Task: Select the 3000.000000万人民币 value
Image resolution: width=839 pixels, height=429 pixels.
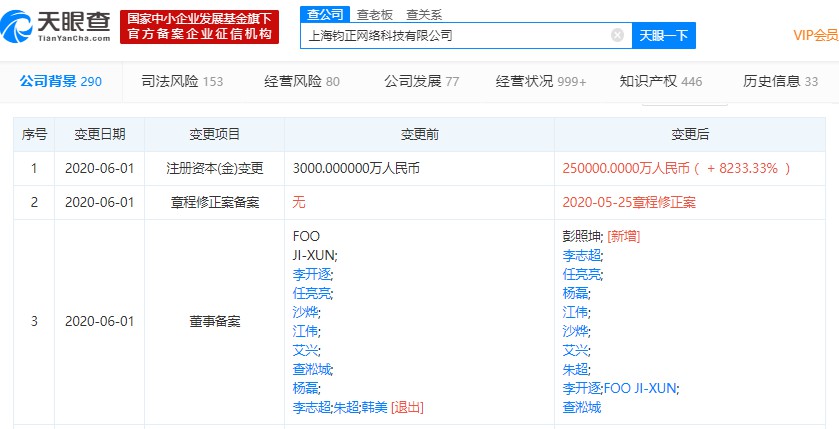Action: pyautogui.click(x=356, y=168)
